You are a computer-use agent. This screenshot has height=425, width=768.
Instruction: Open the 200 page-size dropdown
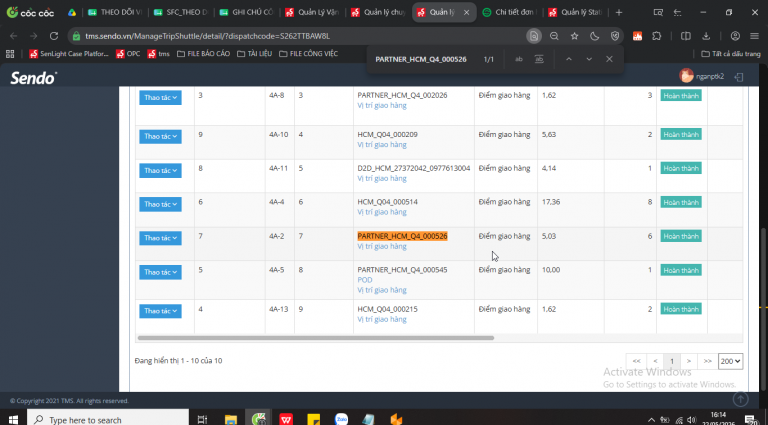tap(730, 361)
